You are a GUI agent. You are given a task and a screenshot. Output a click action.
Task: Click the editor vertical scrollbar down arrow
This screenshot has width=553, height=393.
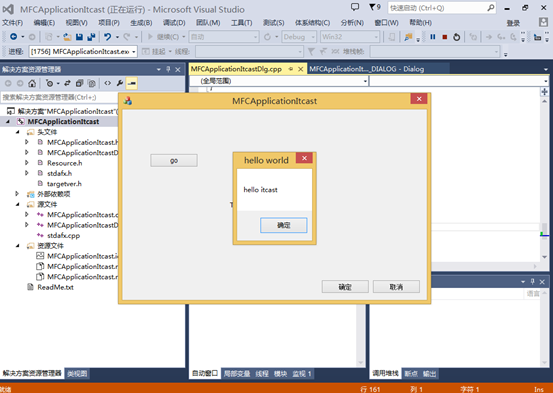tap(544, 257)
